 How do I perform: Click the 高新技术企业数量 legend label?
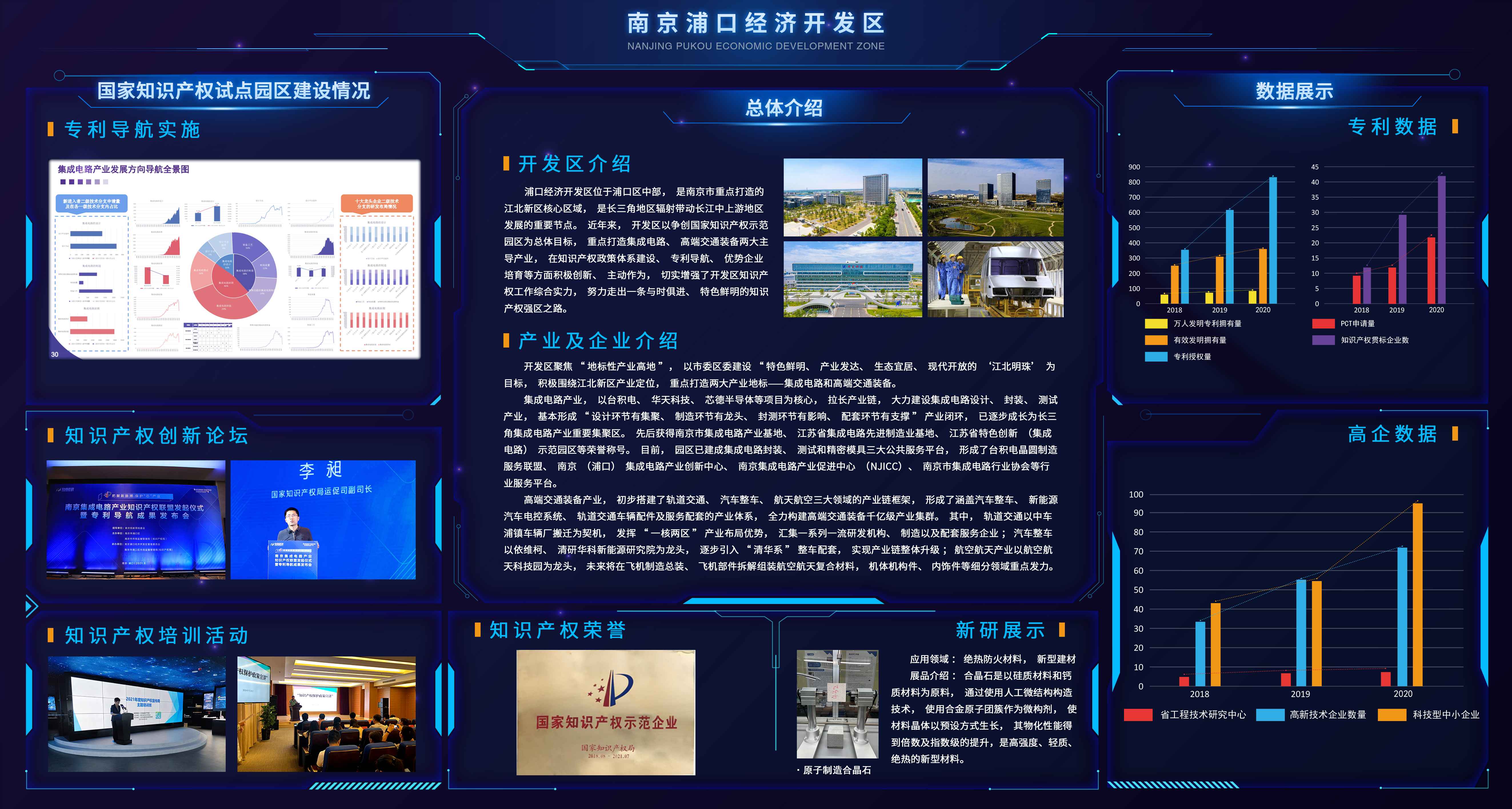[1328, 714]
